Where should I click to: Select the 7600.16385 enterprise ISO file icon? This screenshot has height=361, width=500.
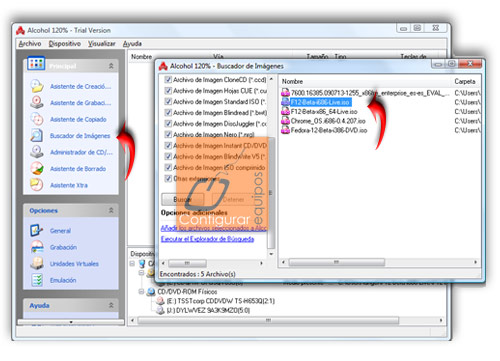tap(285, 93)
